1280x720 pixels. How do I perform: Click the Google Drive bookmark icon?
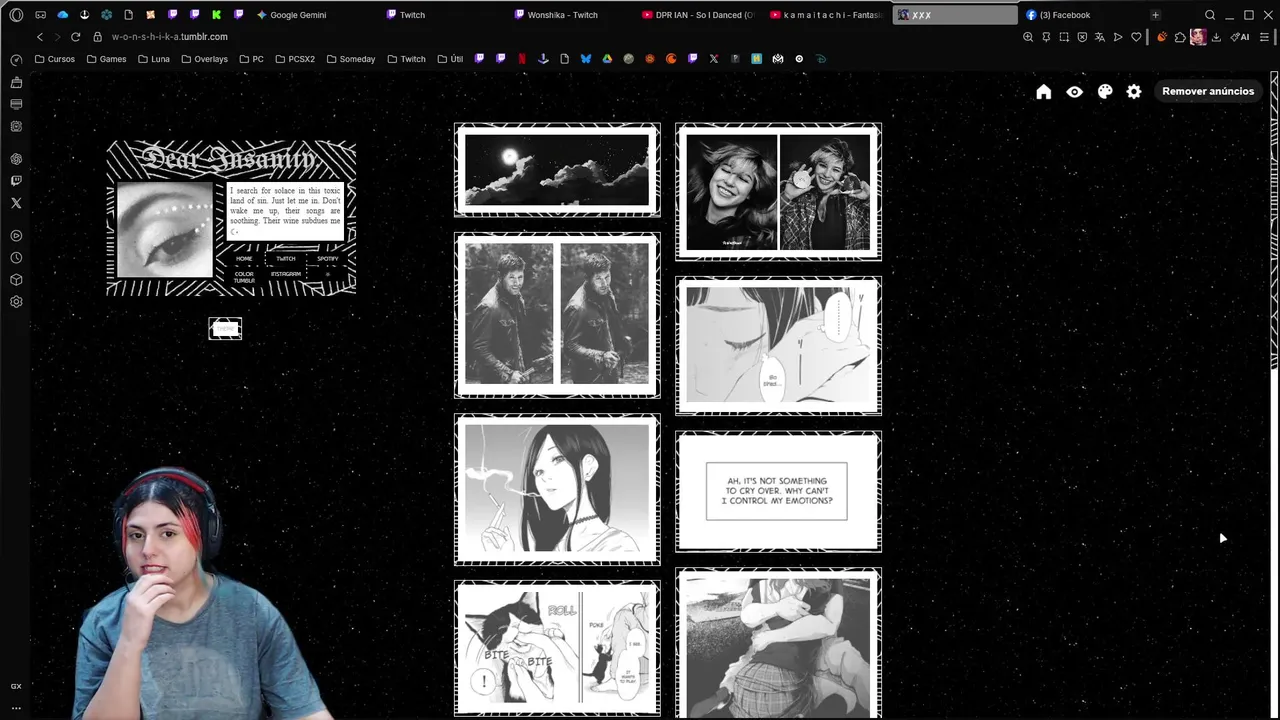607,59
